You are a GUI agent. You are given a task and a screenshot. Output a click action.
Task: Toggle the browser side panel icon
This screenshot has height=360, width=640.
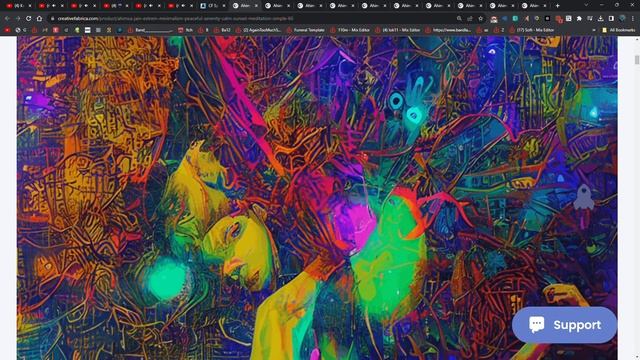click(x=611, y=18)
